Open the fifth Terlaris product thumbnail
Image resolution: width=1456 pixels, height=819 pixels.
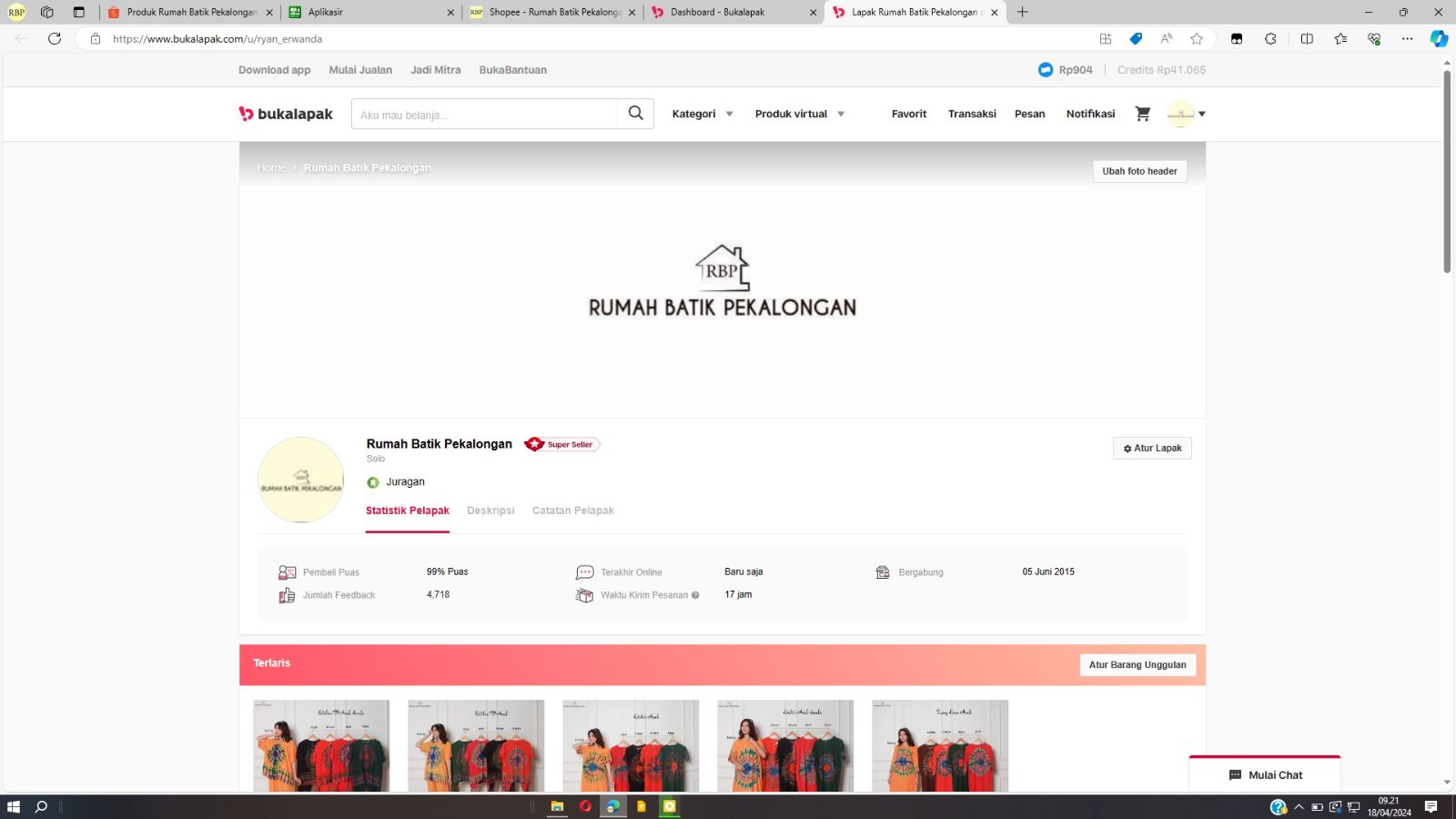(x=940, y=745)
